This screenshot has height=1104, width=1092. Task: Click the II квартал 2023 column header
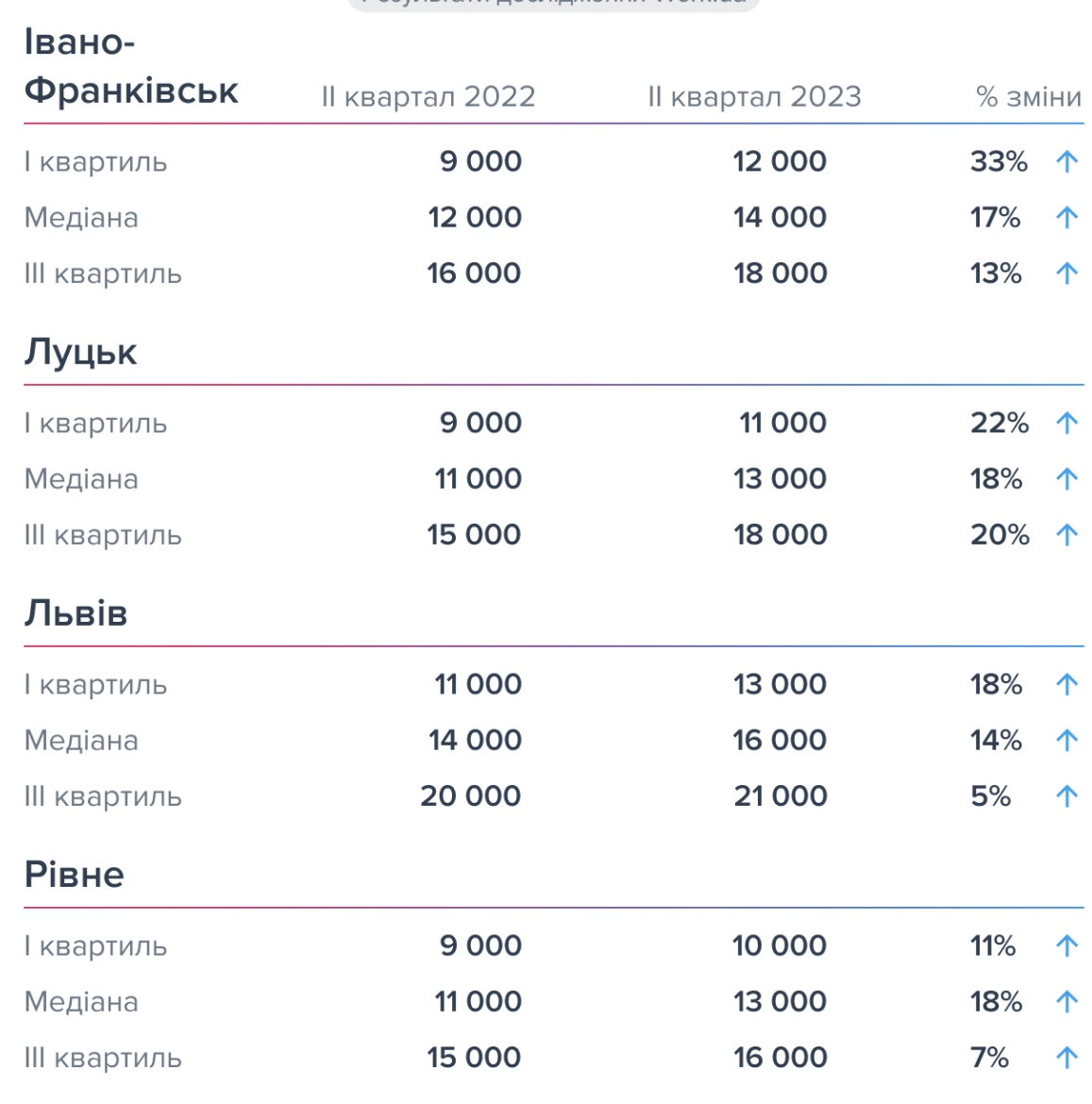click(754, 96)
